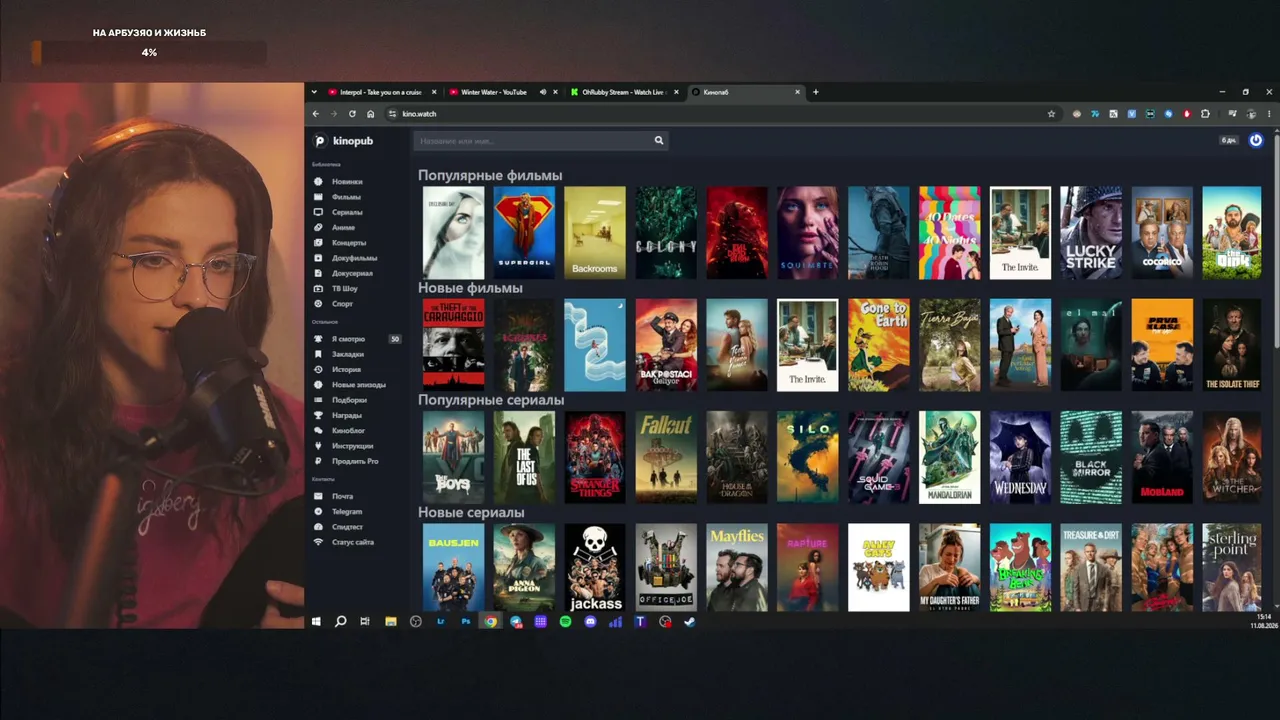
Task: Click the История clock icon
Action: pyautogui.click(x=318, y=370)
